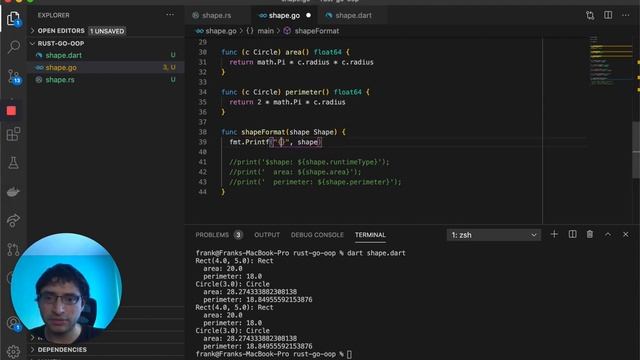Open the Extensions view

[13, 134]
